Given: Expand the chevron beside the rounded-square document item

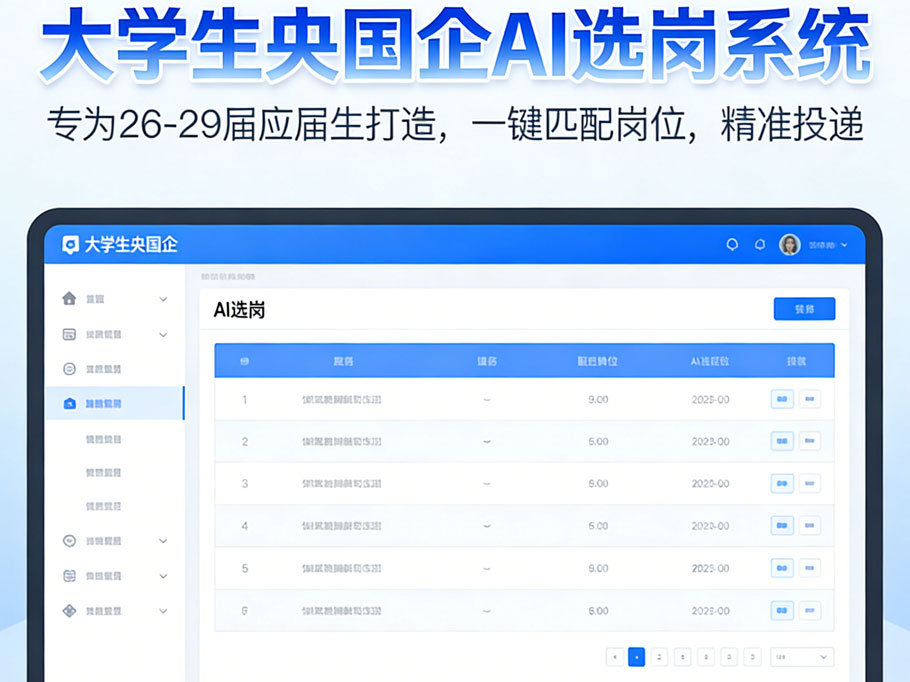Looking at the screenshot, I should pyautogui.click(x=163, y=576).
